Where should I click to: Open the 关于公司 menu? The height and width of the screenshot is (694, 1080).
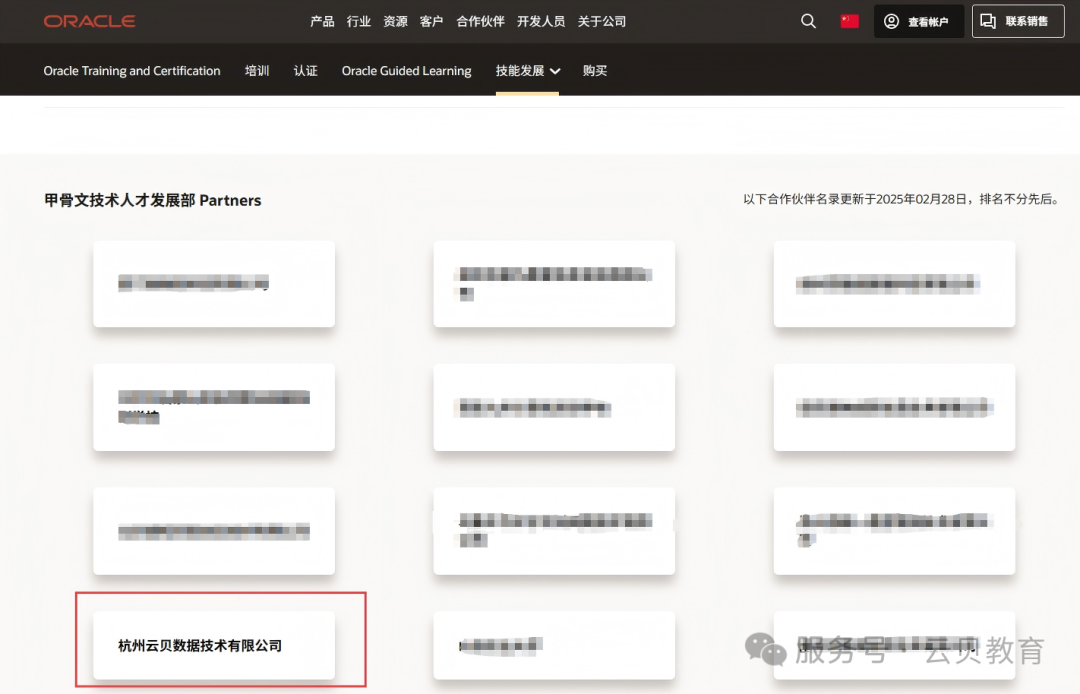pyautogui.click(x=601, y=21)
